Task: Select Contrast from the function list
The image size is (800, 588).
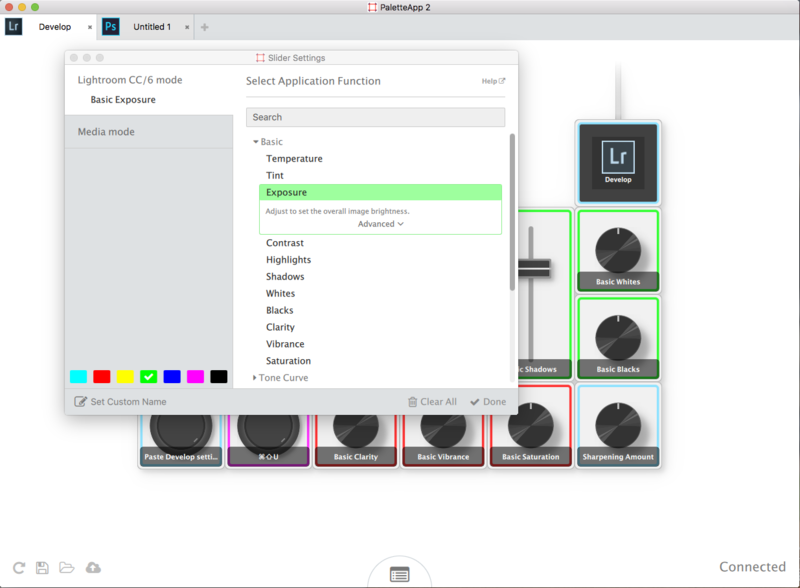Action: 285,242
